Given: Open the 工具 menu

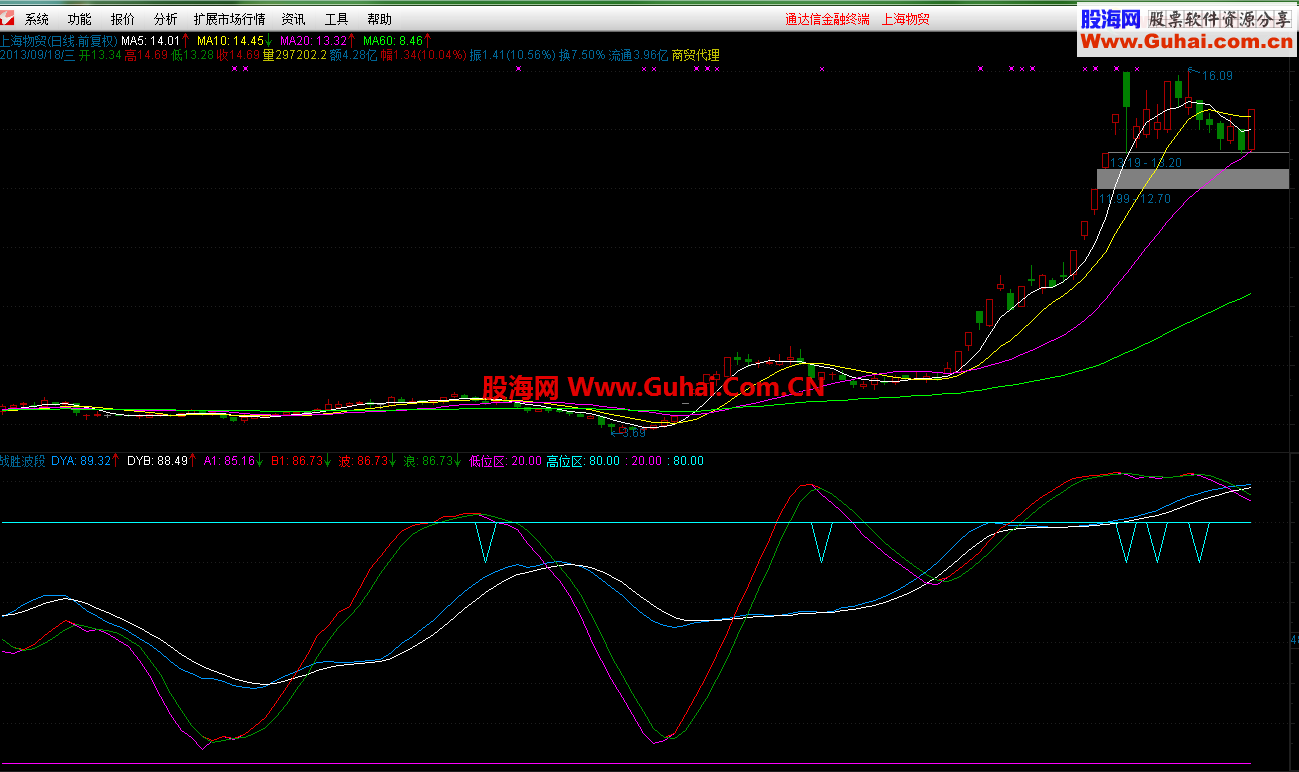Looking at the screenshot, I should pos(337,19).
